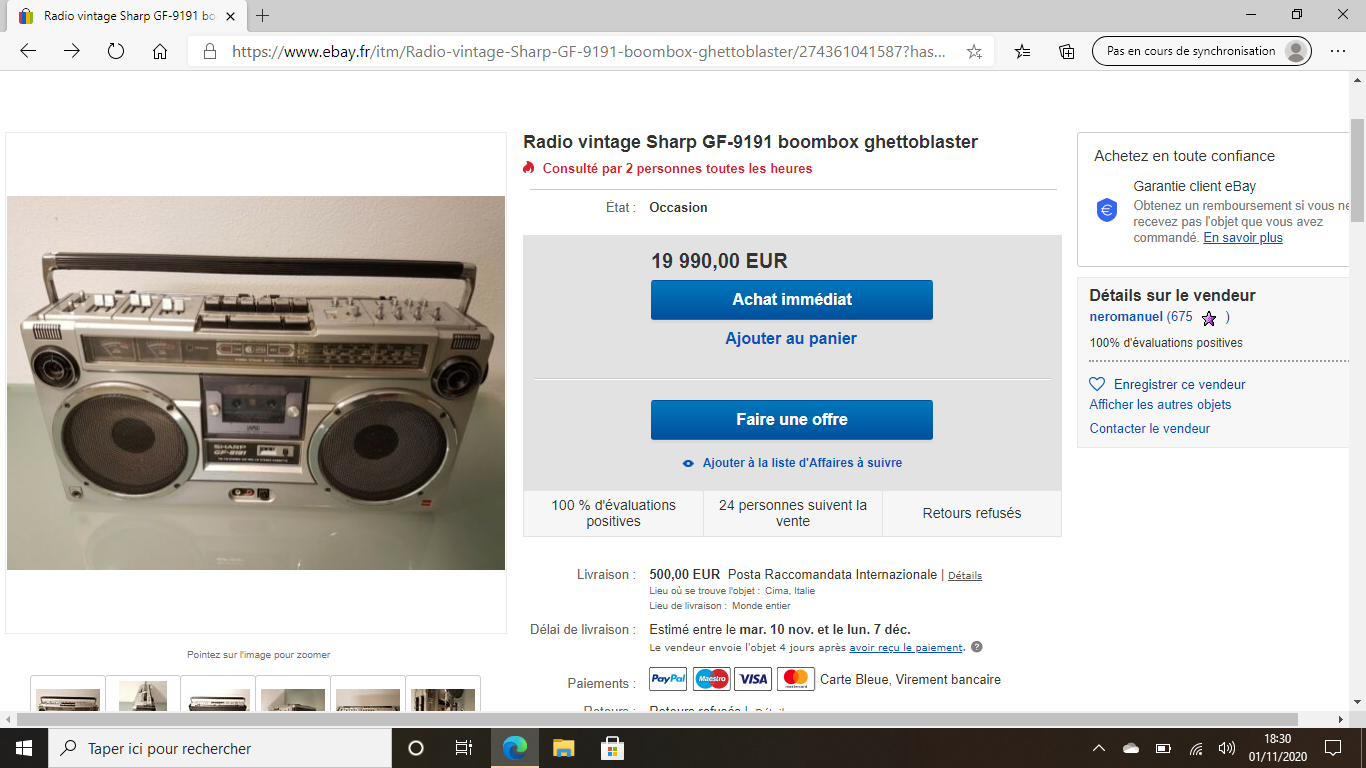
Task: Save seller with heart icon
Action: click(1097, 384)
